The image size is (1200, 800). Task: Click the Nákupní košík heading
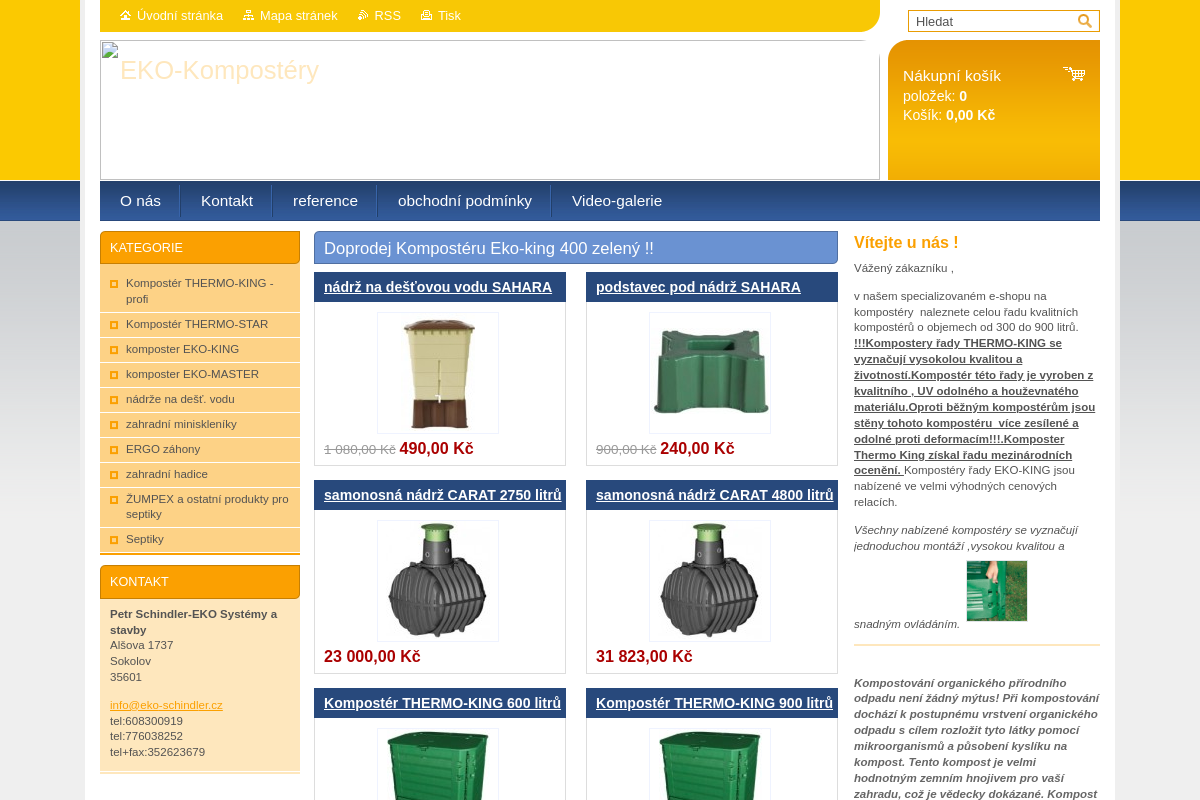[x=952, y=76]
